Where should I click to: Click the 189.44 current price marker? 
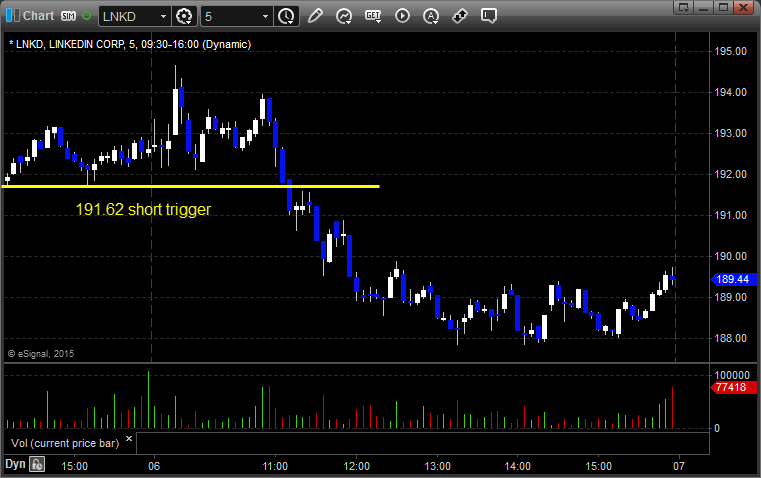click(x=733, y=279)
